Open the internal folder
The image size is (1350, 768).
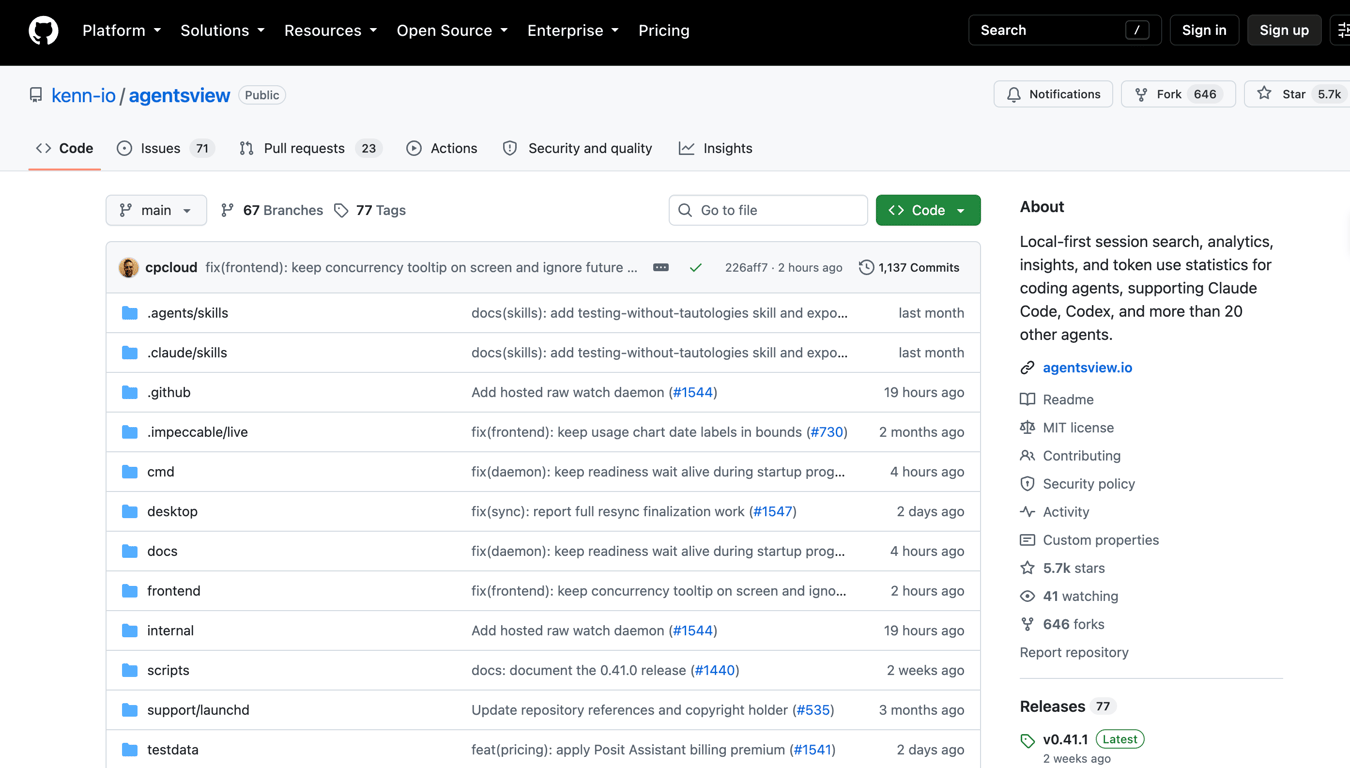click(x=170, y=631)
